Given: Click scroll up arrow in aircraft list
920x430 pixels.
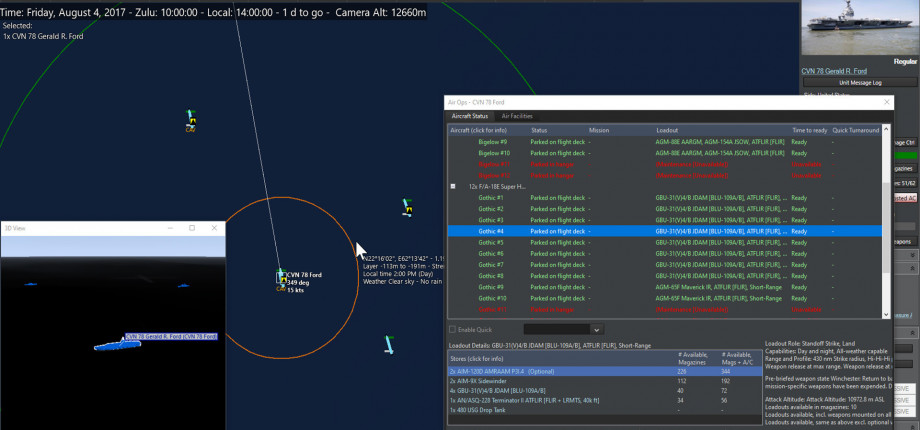Looking at the screenshot, I should [x=886, y=129].
